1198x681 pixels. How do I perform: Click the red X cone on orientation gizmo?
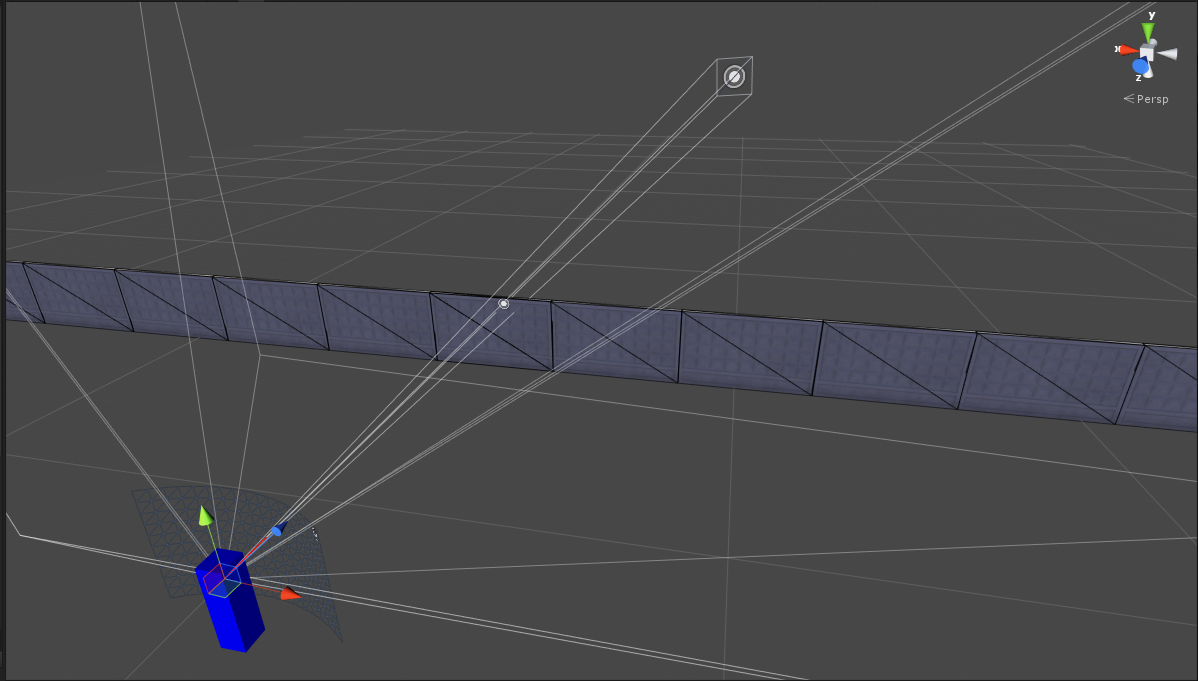[x=1128, y=50]
